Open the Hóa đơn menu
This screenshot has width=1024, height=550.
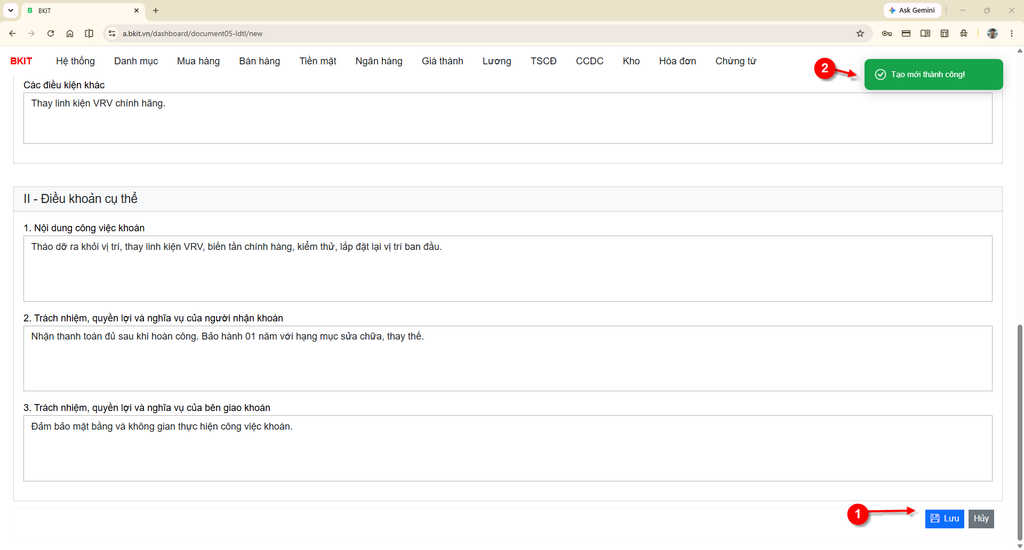coord(677,61)
